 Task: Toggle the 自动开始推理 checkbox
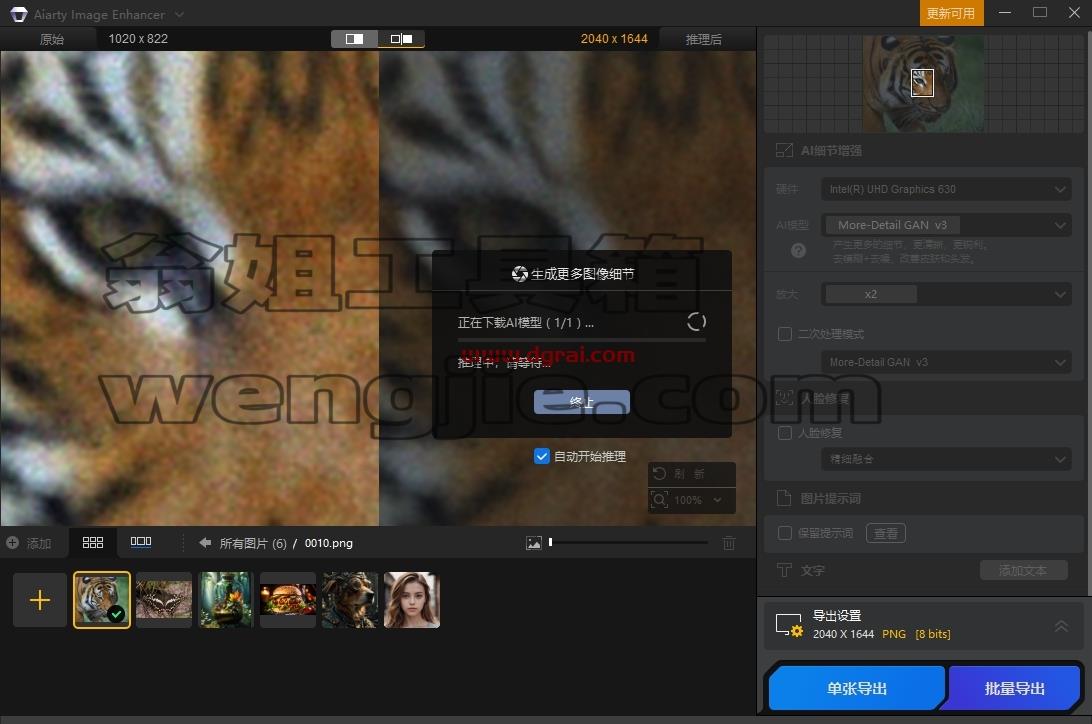pyautogui.click(x=542, y=456)
